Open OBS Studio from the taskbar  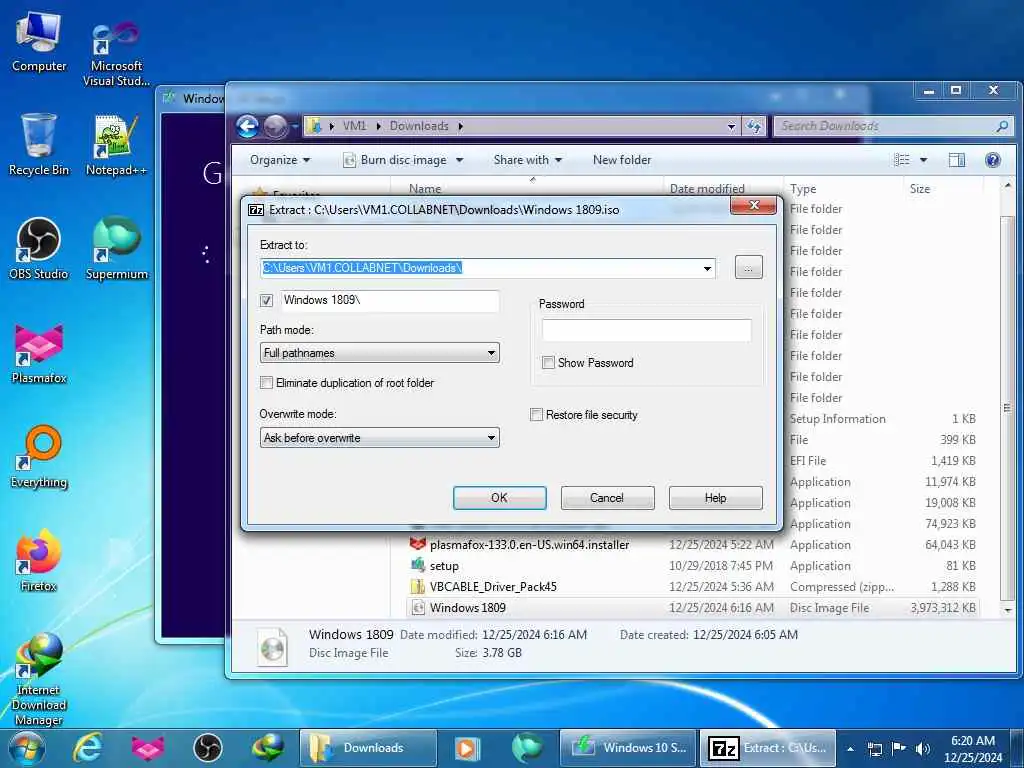pyautogui.click(x=208, y=748)
